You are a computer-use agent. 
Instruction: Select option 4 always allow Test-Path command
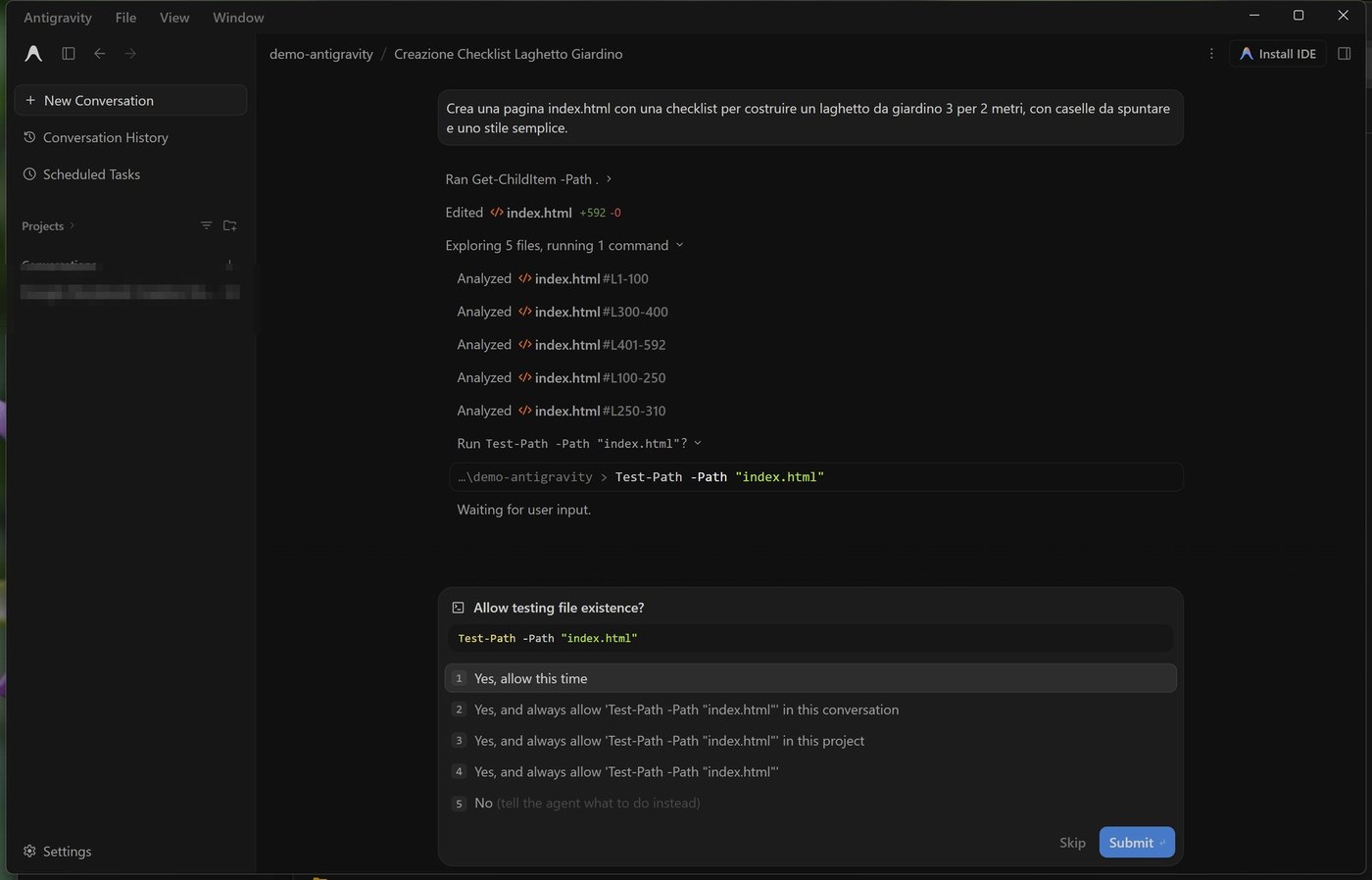(x=810, y=771)
